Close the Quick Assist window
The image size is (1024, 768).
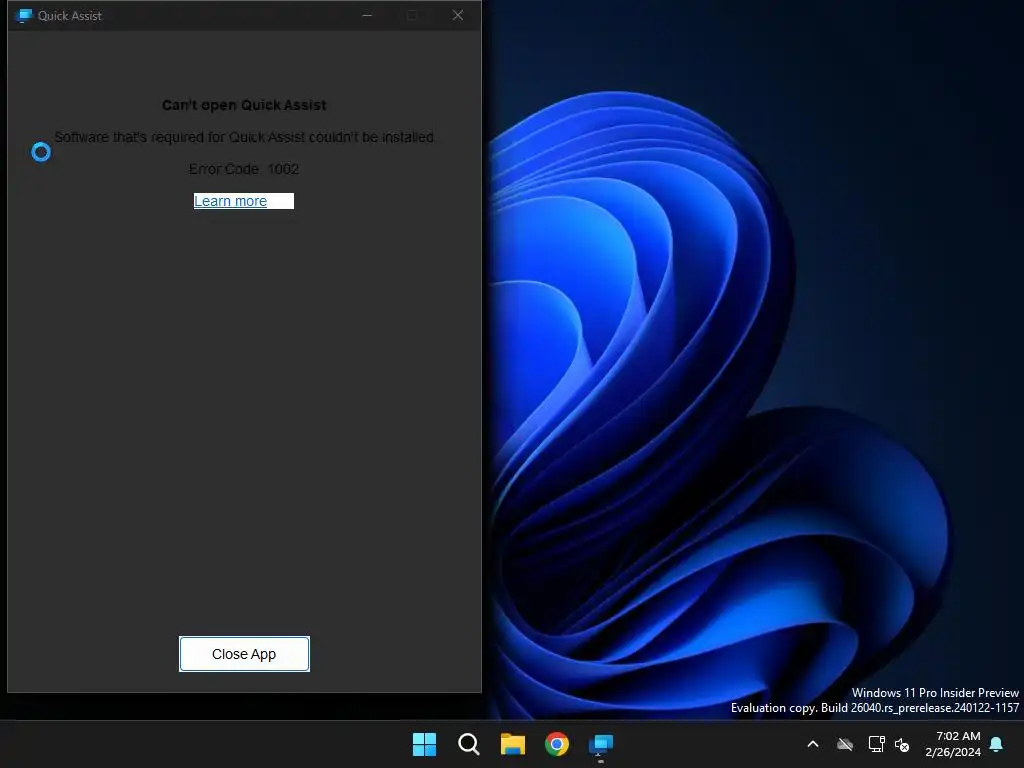point(458,15)
